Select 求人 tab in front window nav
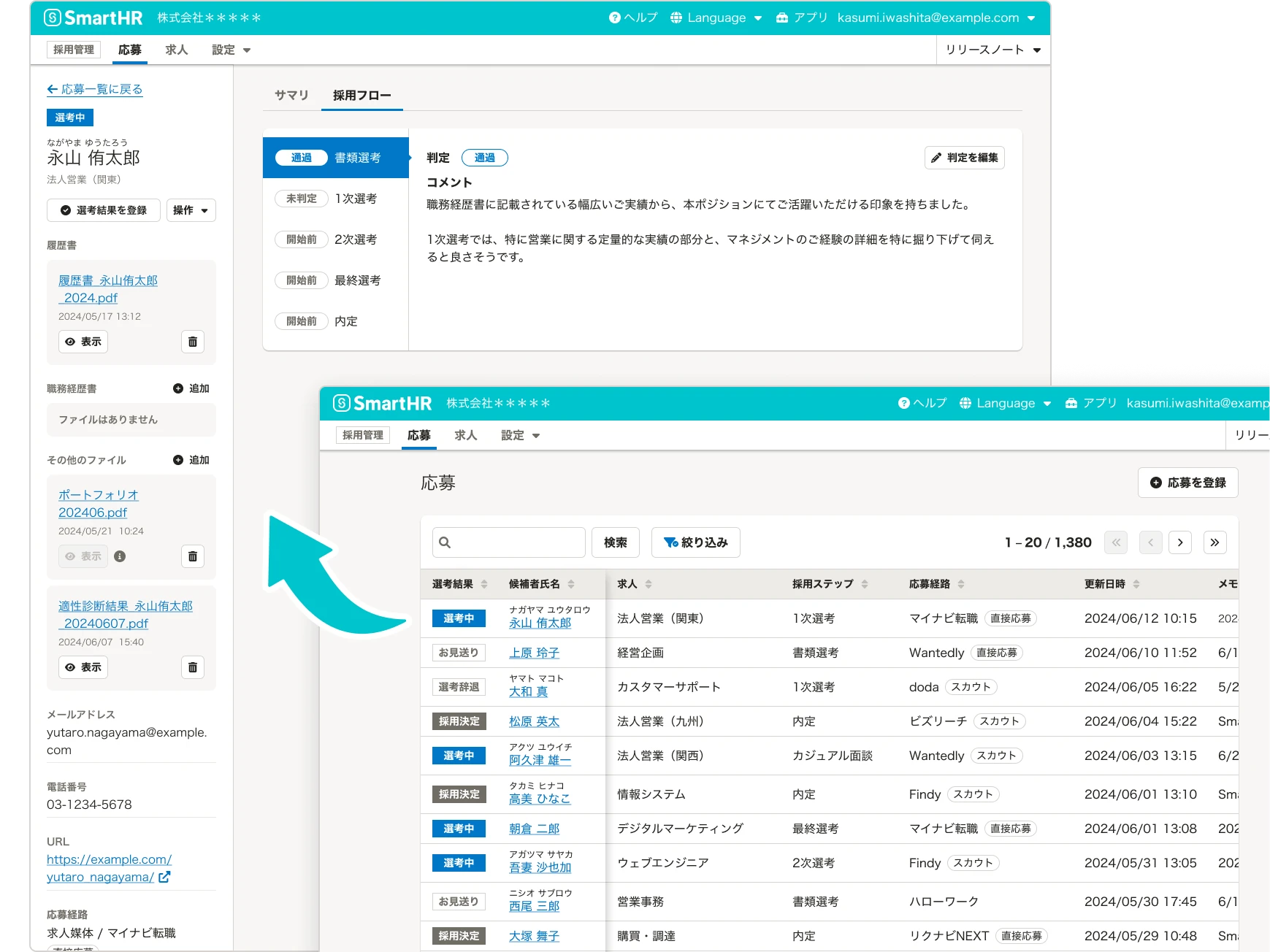Screen dimensions: 1270x952 465,435
